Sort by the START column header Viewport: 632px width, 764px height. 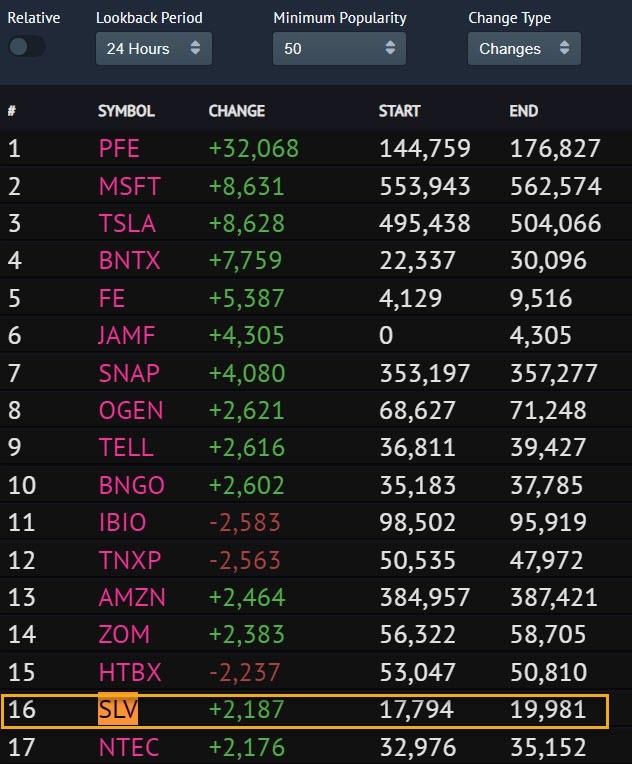pyautogui.click(x=399, y=111)
